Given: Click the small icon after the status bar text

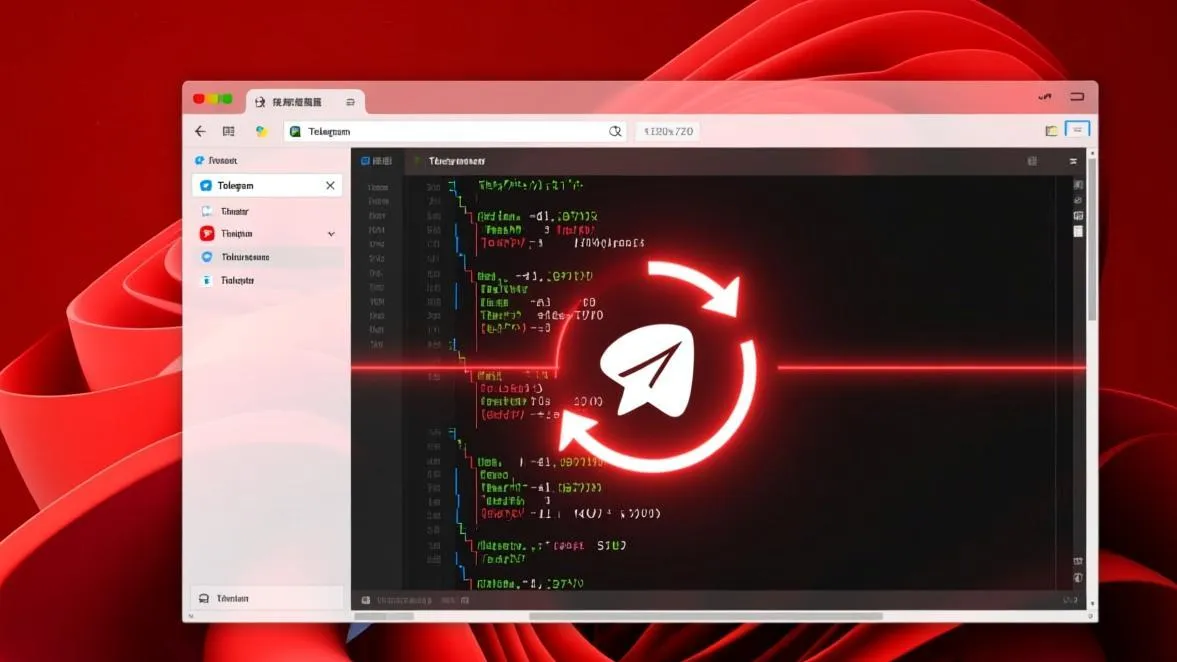Looking at the screenshot, I should tap(465, 600).
